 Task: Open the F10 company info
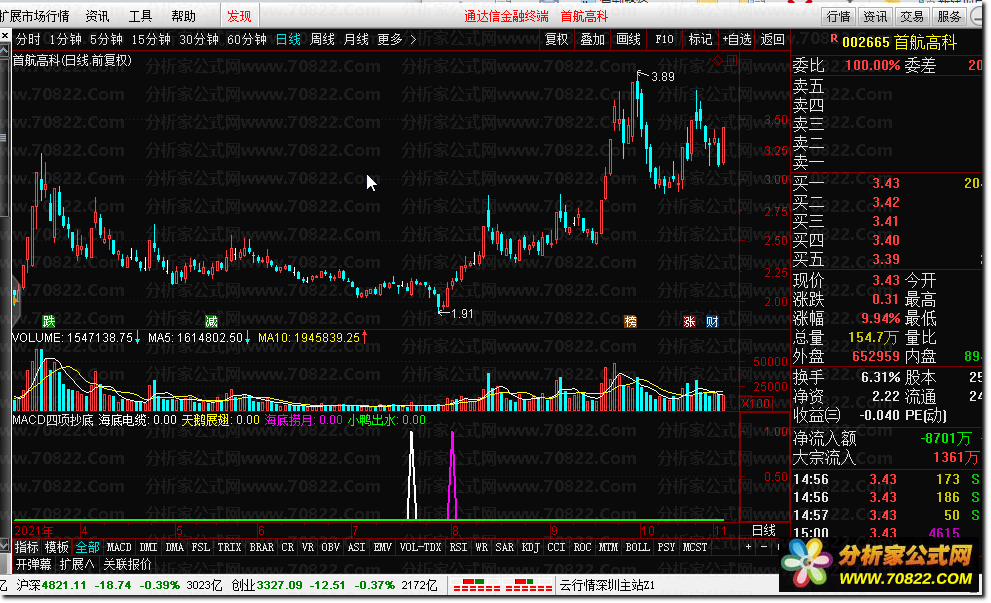[x=664, y=39]
